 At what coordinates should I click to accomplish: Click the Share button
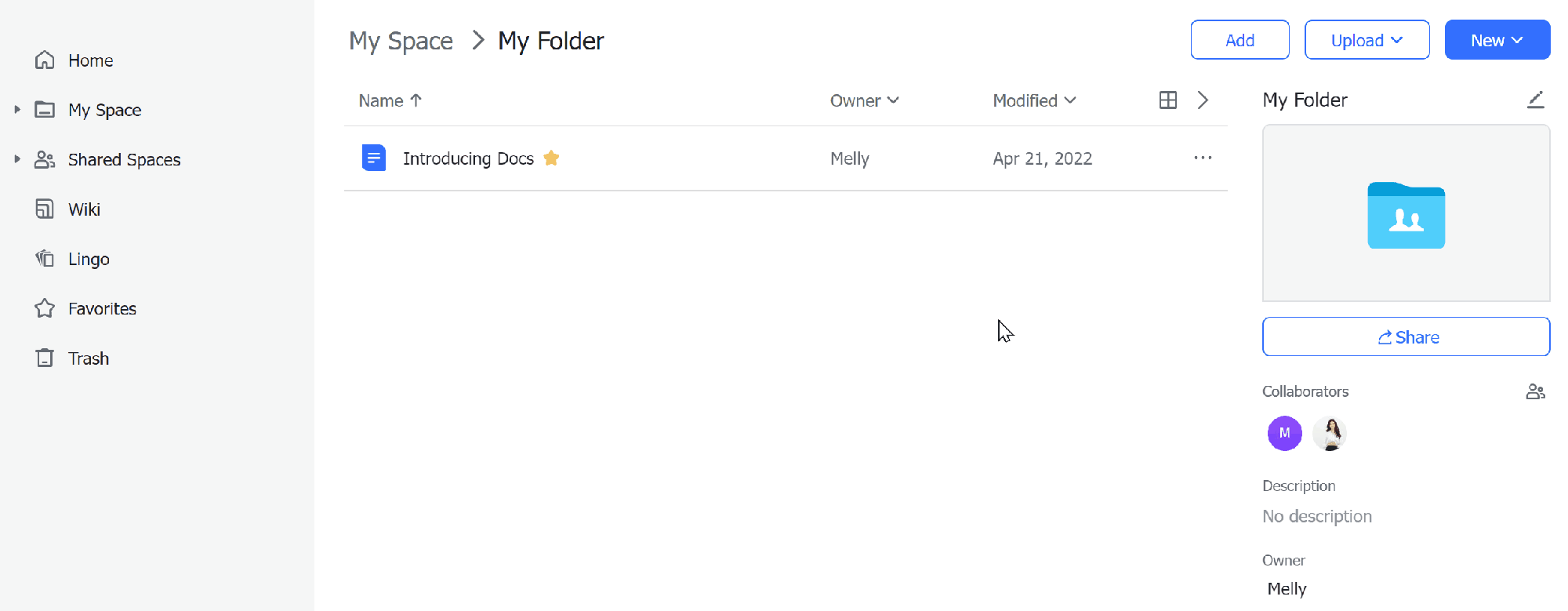1406,337
